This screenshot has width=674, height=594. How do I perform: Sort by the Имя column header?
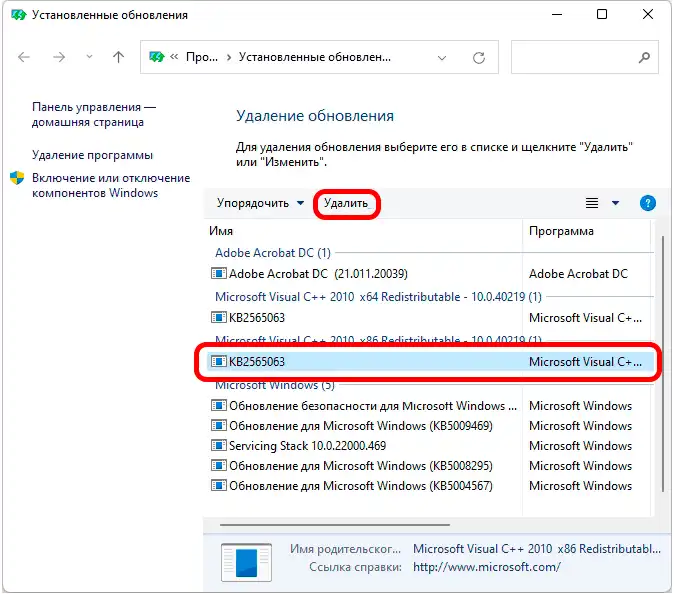221,231
